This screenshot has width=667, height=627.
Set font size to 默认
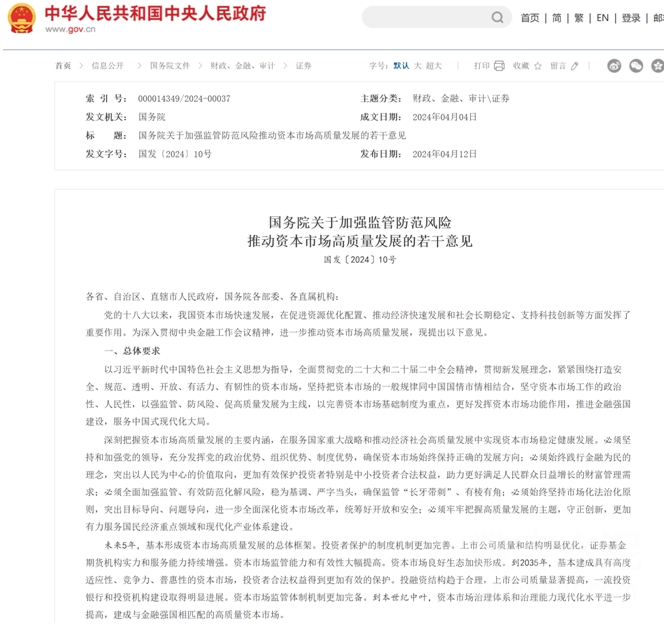coord(401,66)
